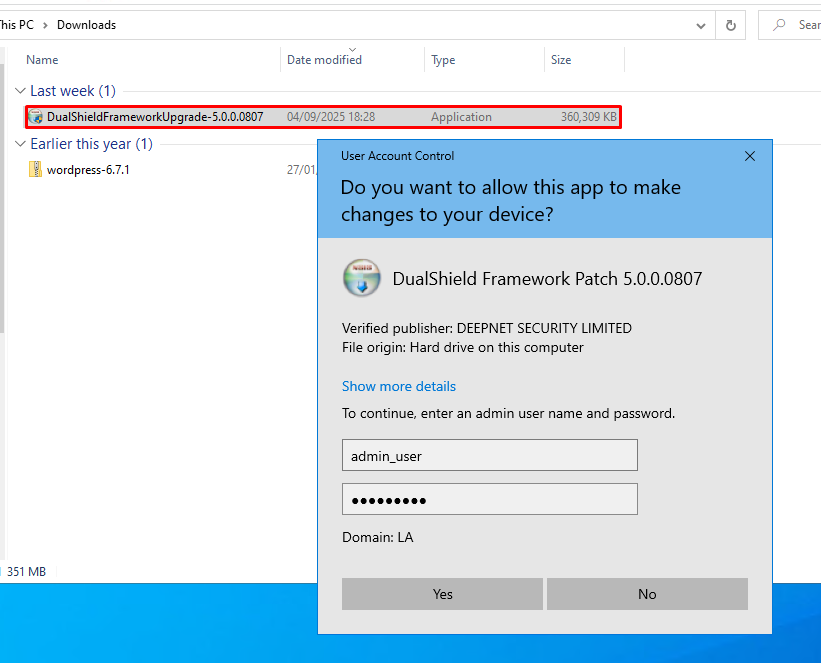Image resolution: width=821 pixels, height=663 pixels.
Task: Open the address bar history dropdown
Action: pyautogui.click(x=701, y=25)
